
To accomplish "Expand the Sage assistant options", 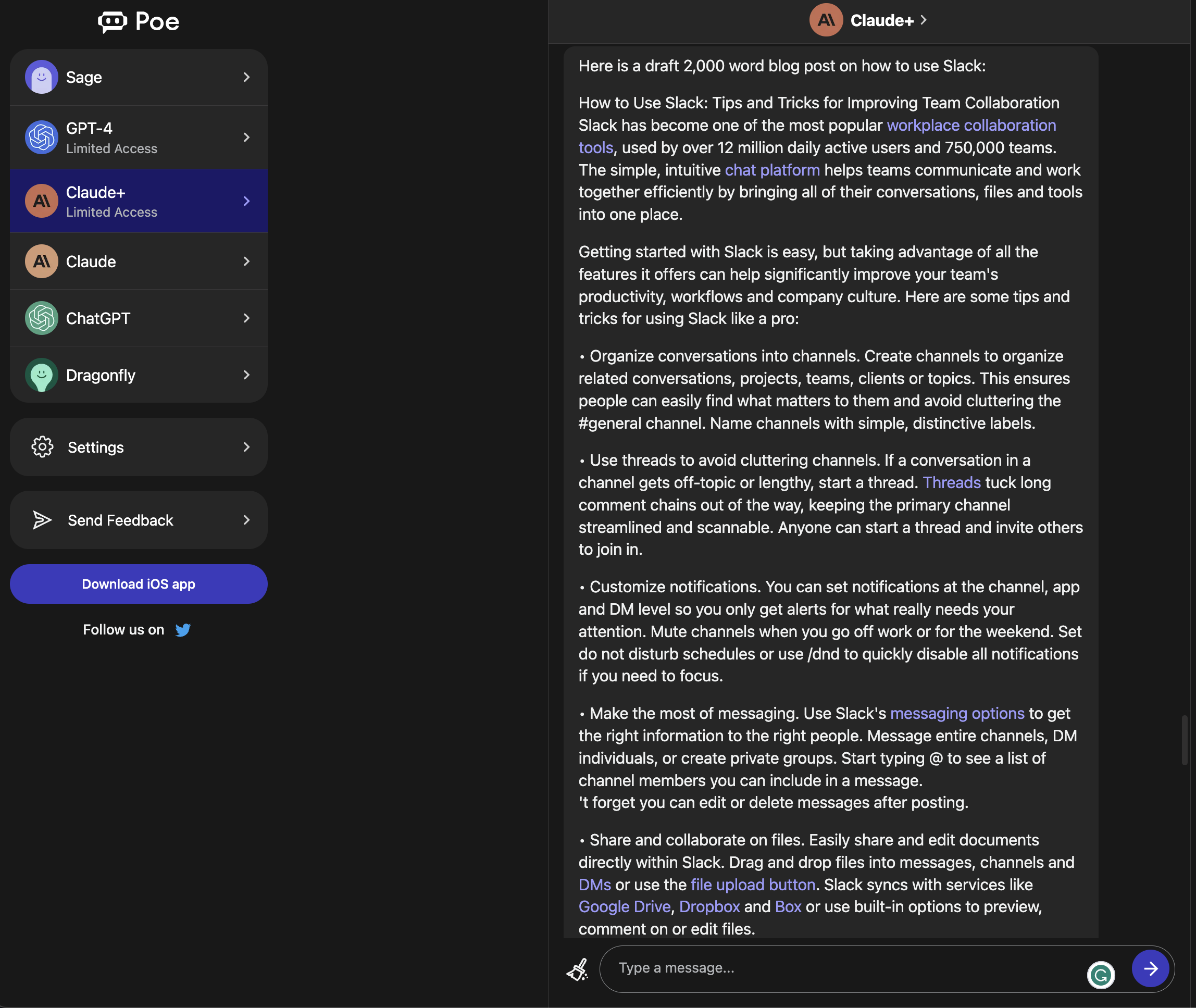I will tap(246, 76).
